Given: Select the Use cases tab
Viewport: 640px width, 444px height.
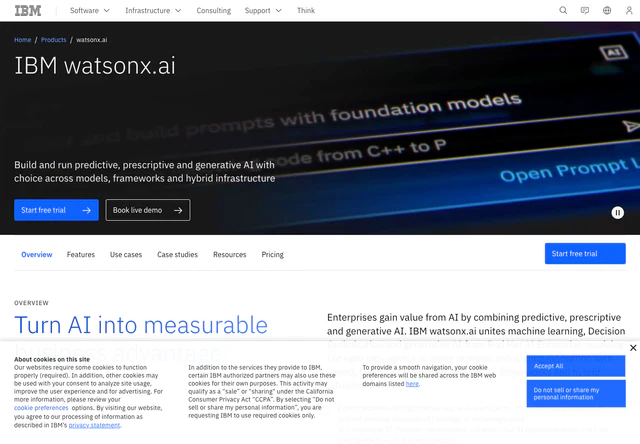Looking at the screenshot, I should 126,255.
